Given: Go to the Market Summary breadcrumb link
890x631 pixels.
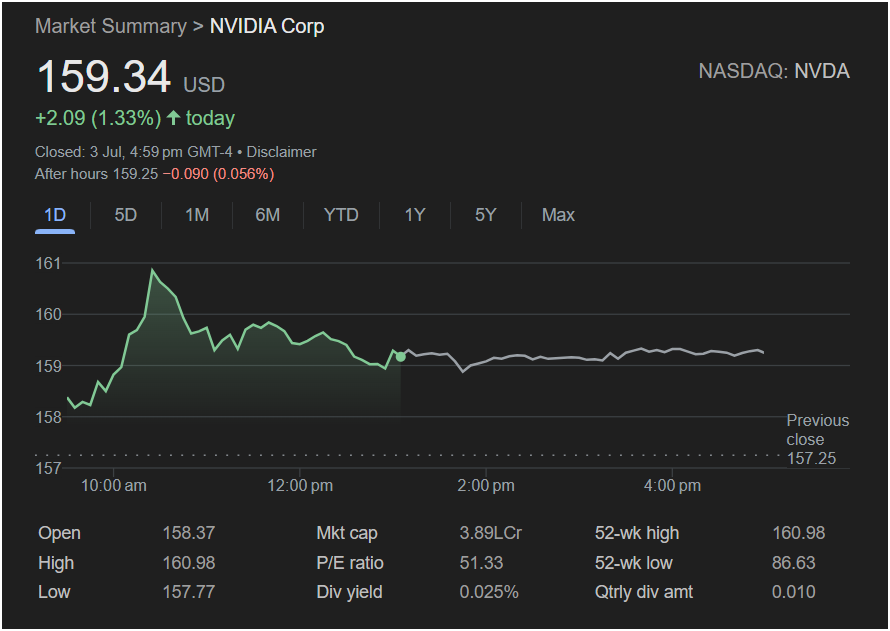Looking at the screenshot, I should coord(111,26).
